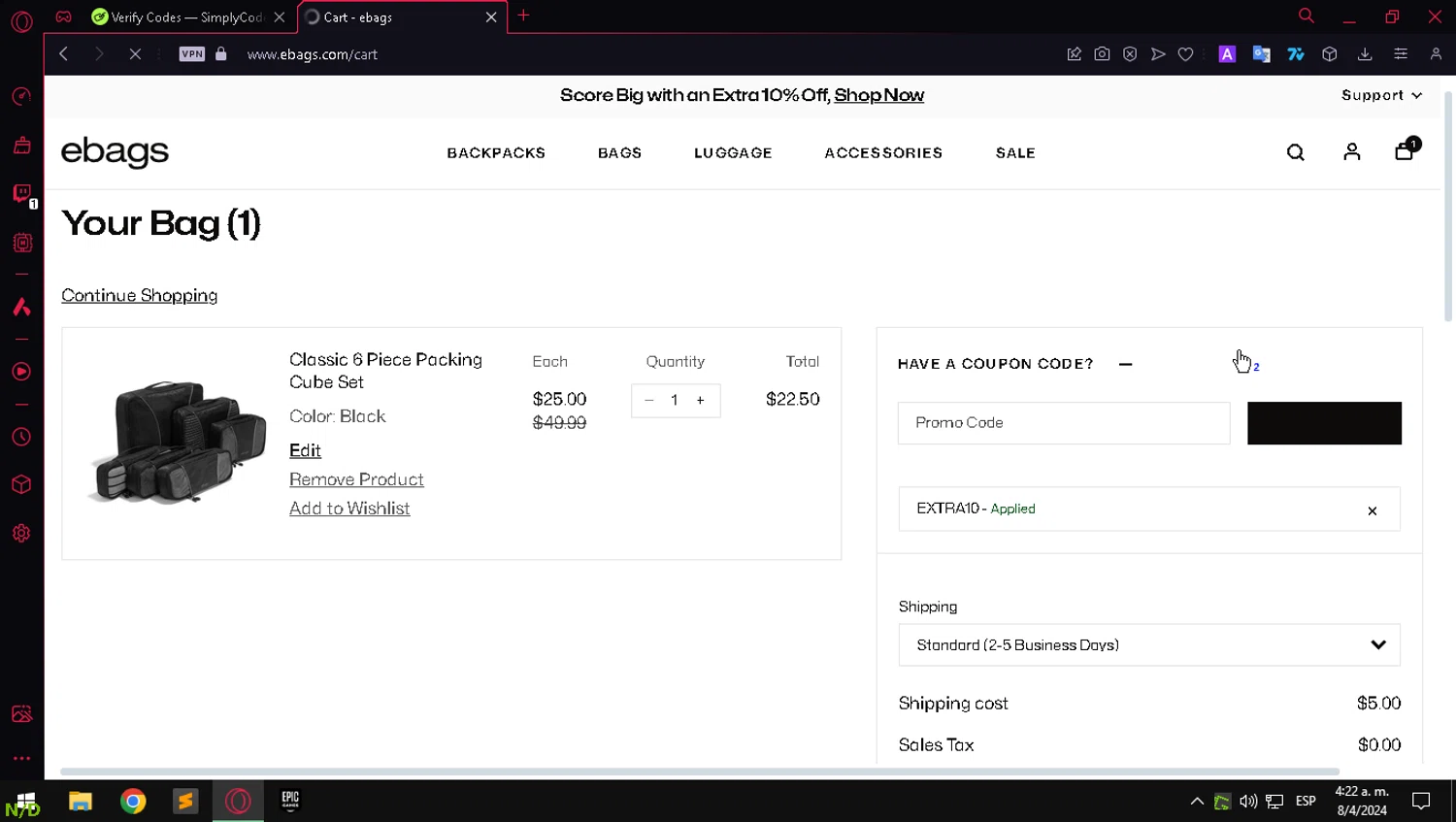Click the site security lock icon

[221, 54]
